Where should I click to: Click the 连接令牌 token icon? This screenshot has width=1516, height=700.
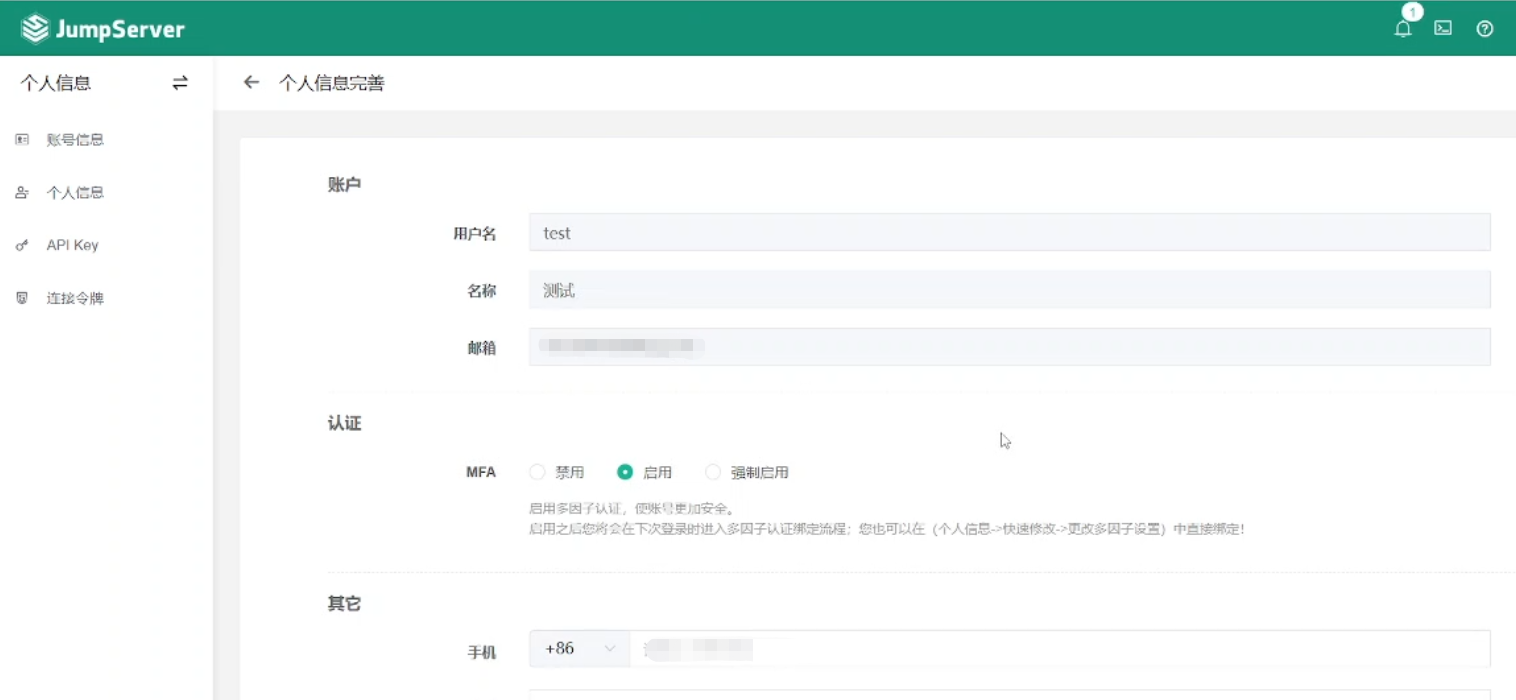(22, 298)
